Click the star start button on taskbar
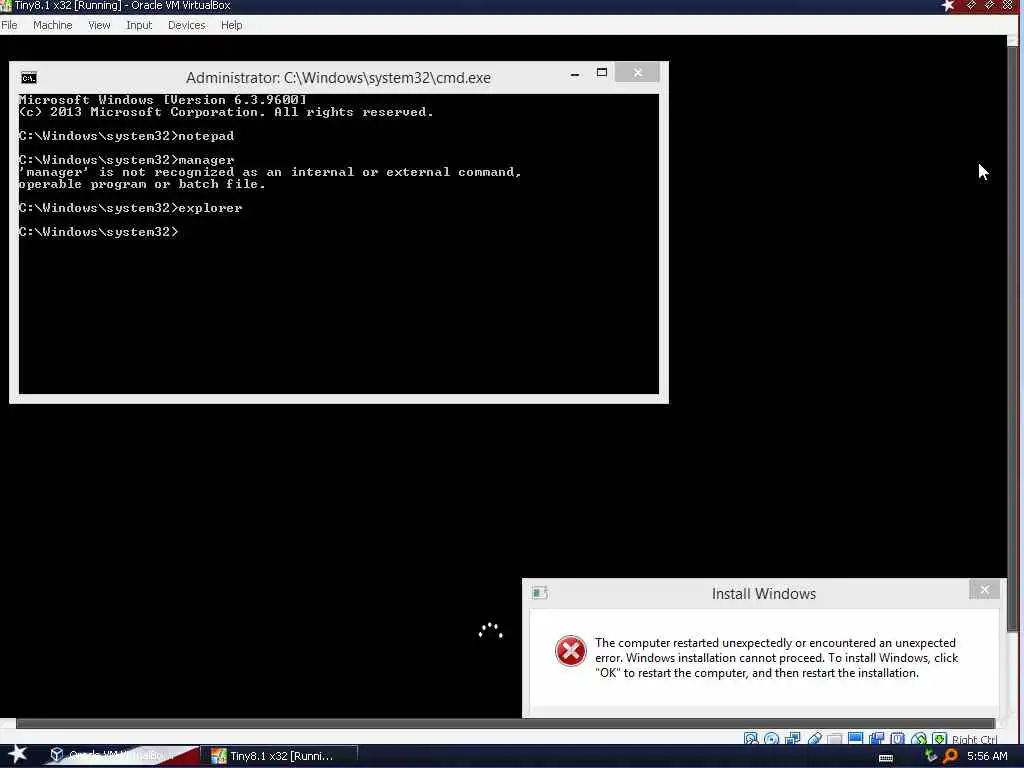 [17, 754]
